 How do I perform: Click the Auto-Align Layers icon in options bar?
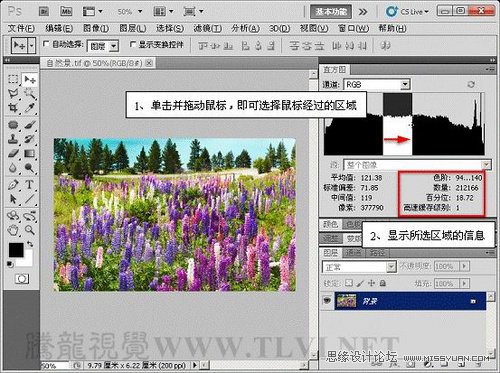[386, 45]
